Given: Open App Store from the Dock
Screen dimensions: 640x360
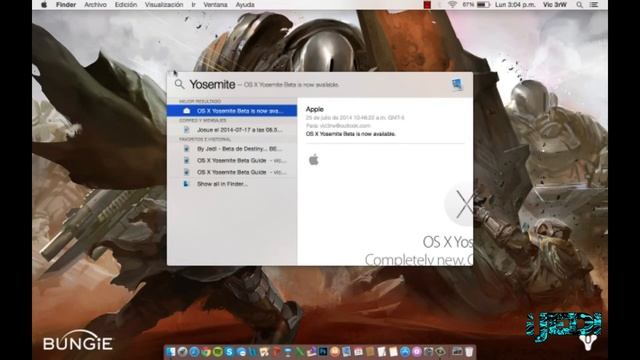Looking at the screenshot, I should [x=405, y=351].
